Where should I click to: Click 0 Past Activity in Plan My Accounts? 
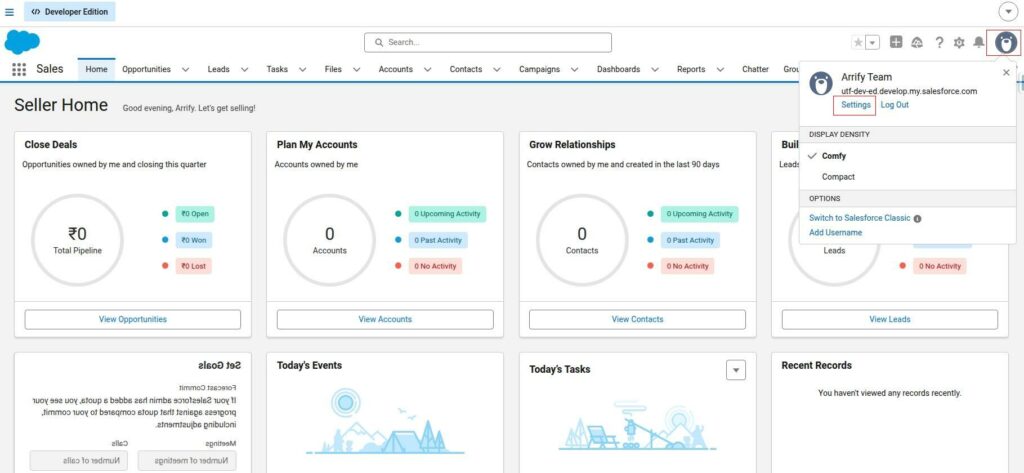438,240
